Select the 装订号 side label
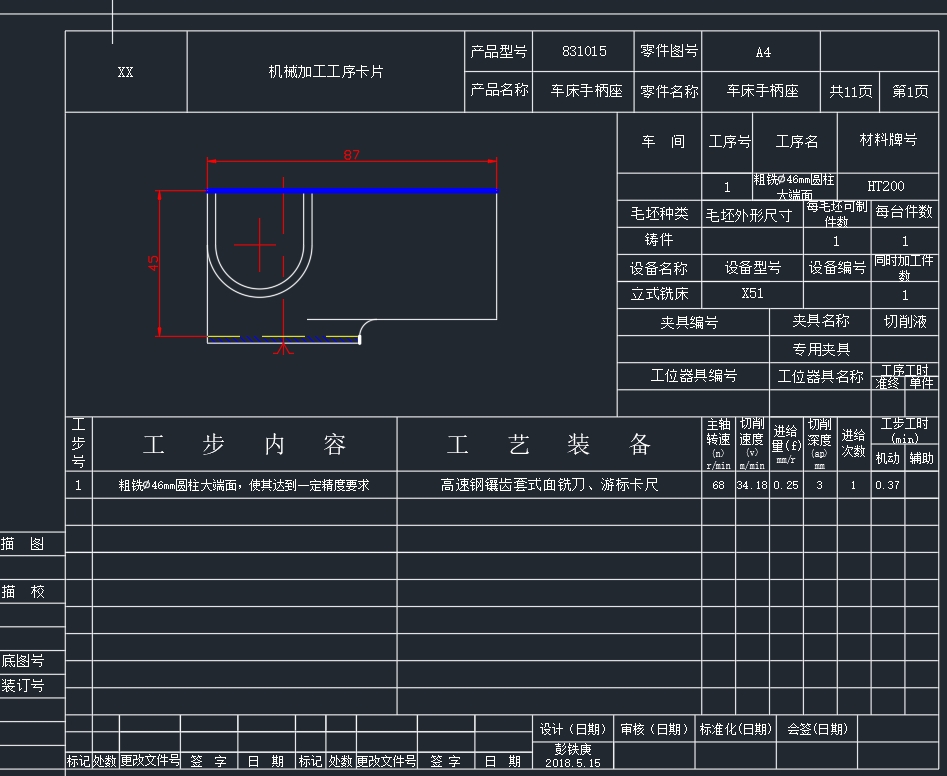 pyautogui.click(x=23, y=685)
